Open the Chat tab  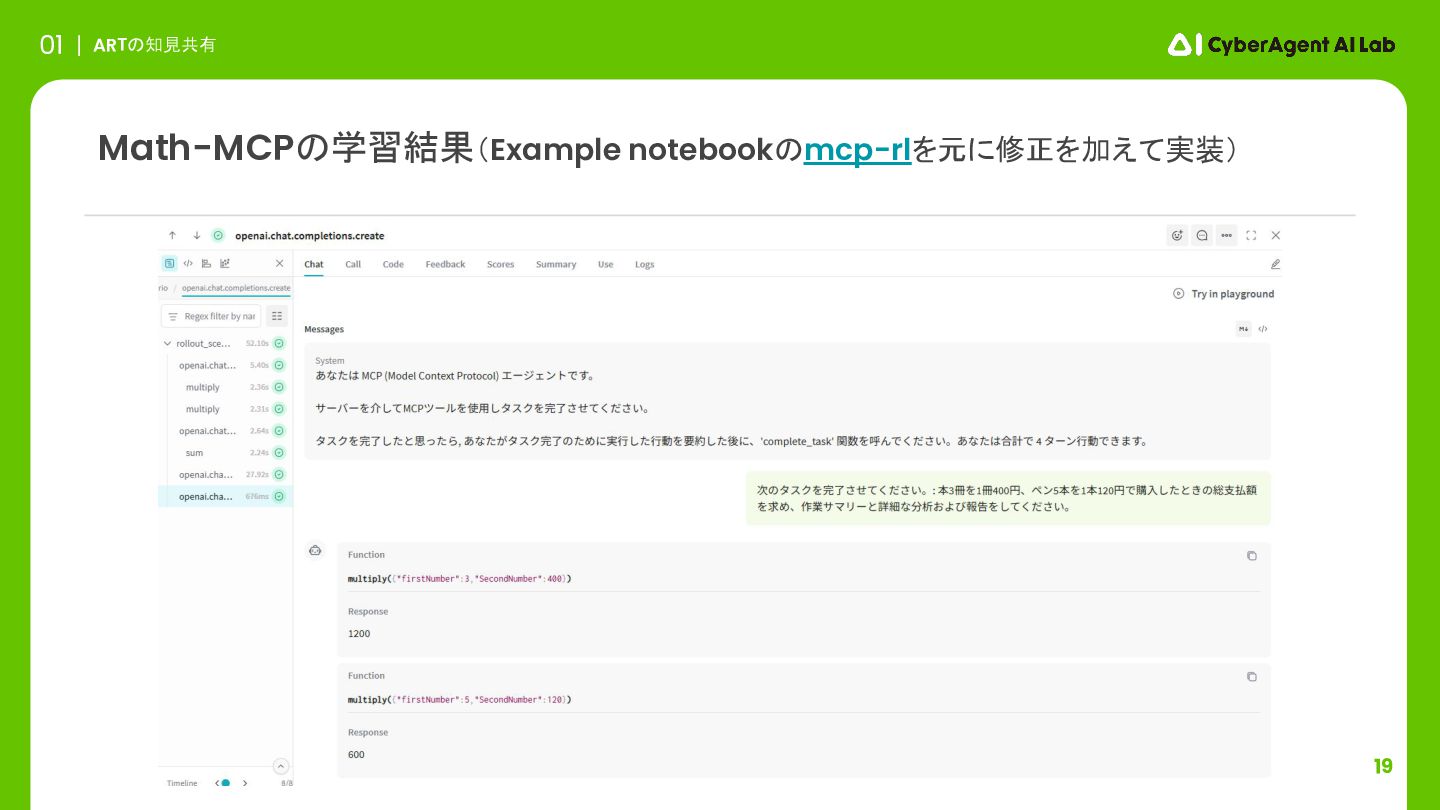pyautogui.click(x=314, y=264)
